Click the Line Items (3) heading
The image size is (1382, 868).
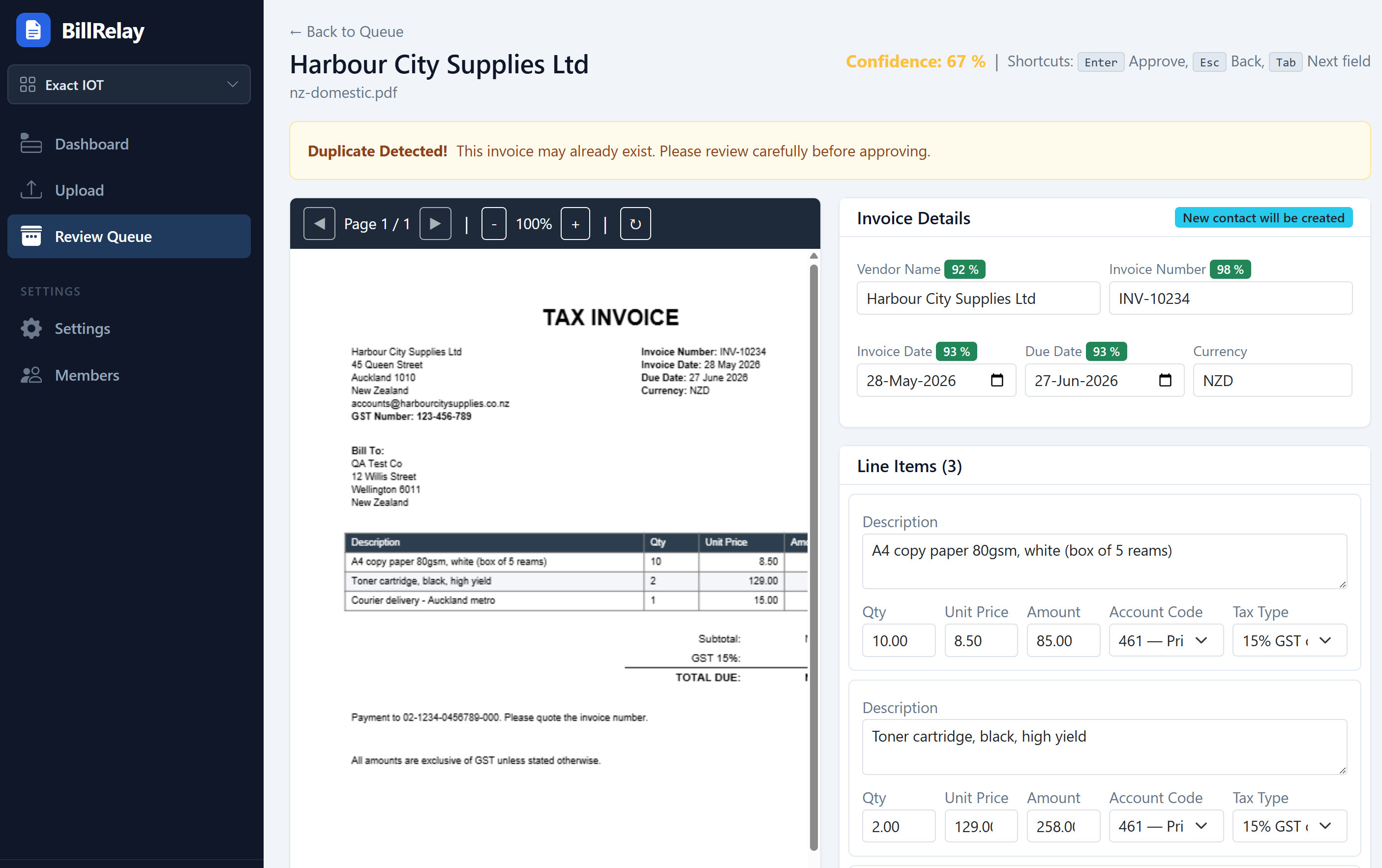point(909,466)
